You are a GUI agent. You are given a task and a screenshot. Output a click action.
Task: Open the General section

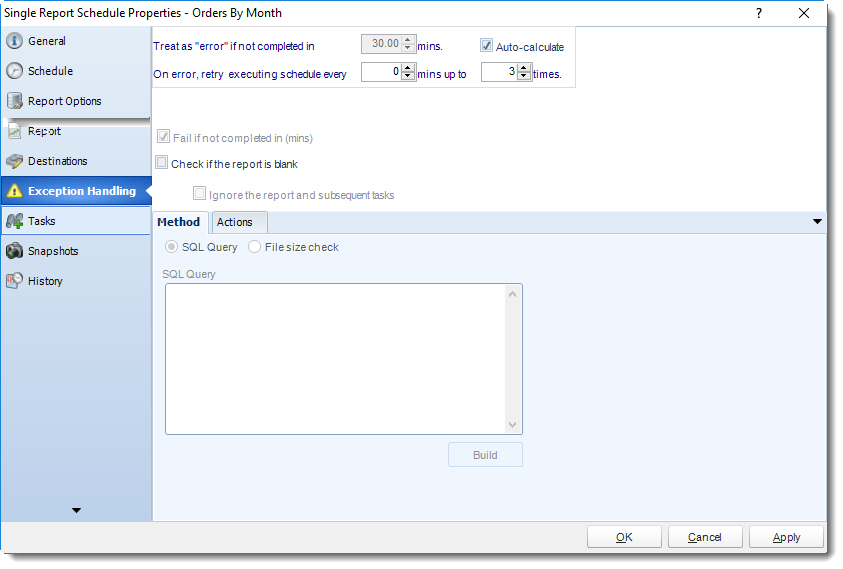point(76,41)
